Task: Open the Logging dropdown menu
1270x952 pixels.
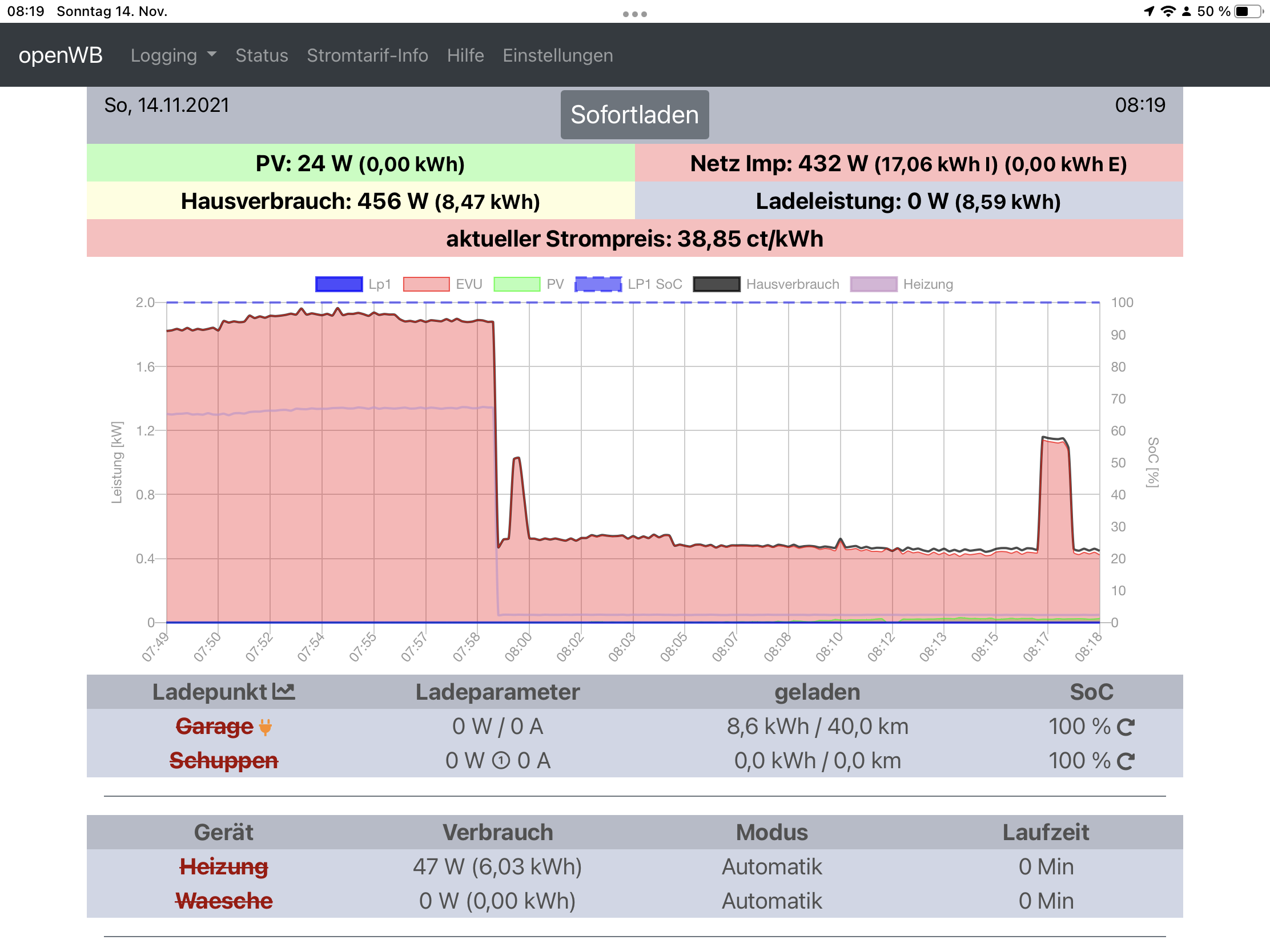Action: 173,55
